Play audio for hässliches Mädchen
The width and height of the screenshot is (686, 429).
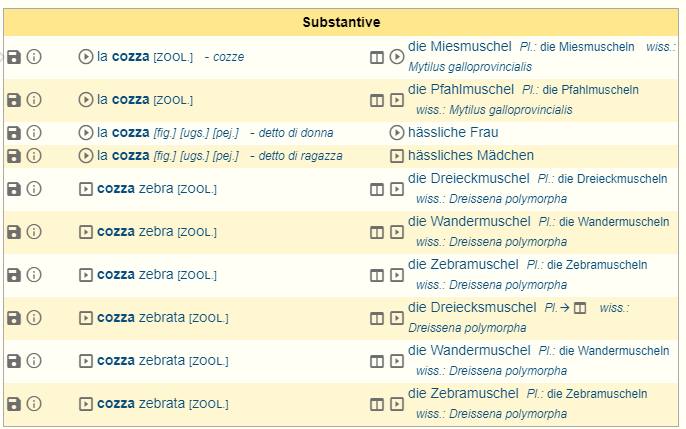point(397,156)
